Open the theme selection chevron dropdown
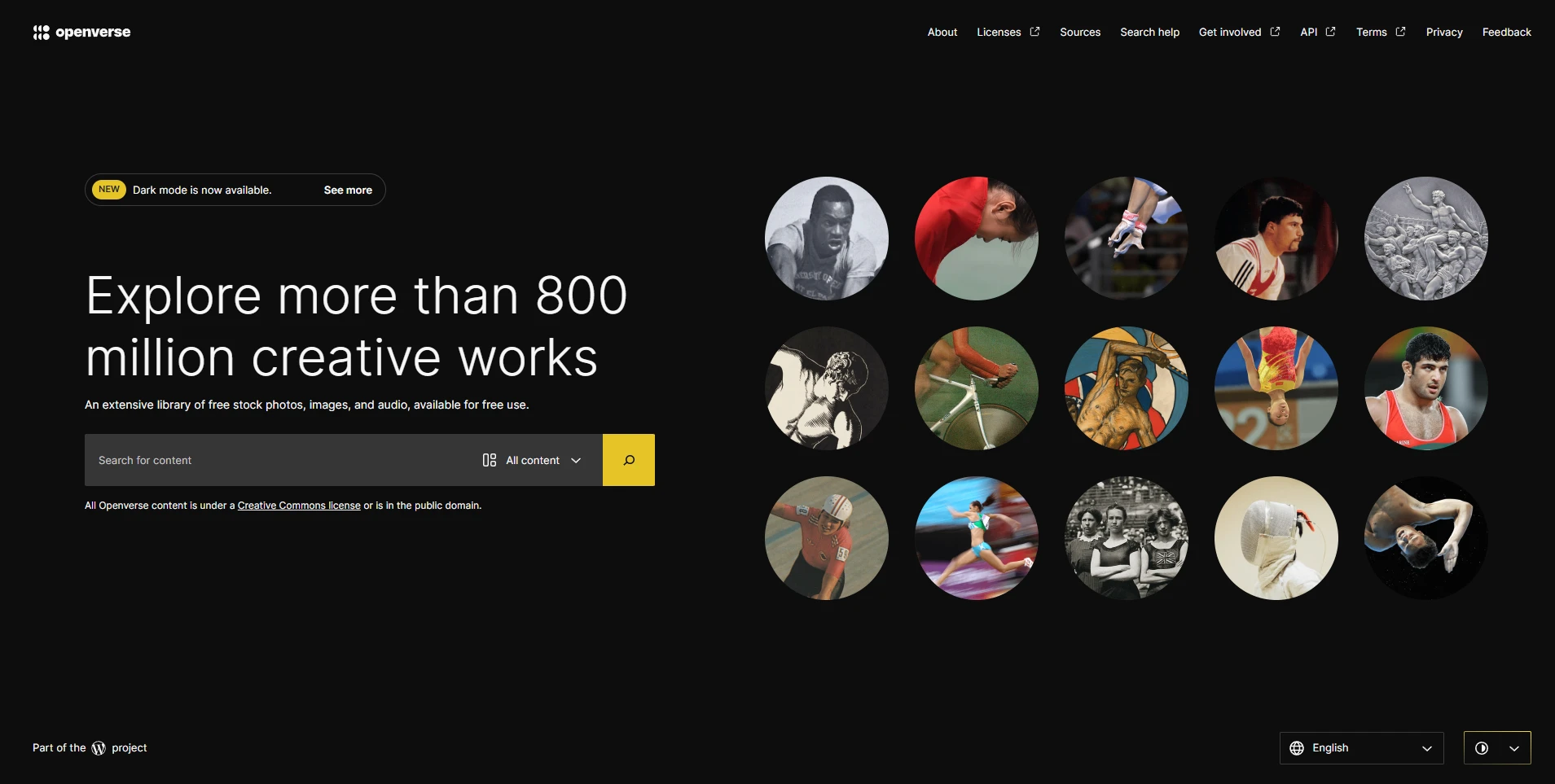This screenshot has width=1555, height=784. (x=1513, y=747)
